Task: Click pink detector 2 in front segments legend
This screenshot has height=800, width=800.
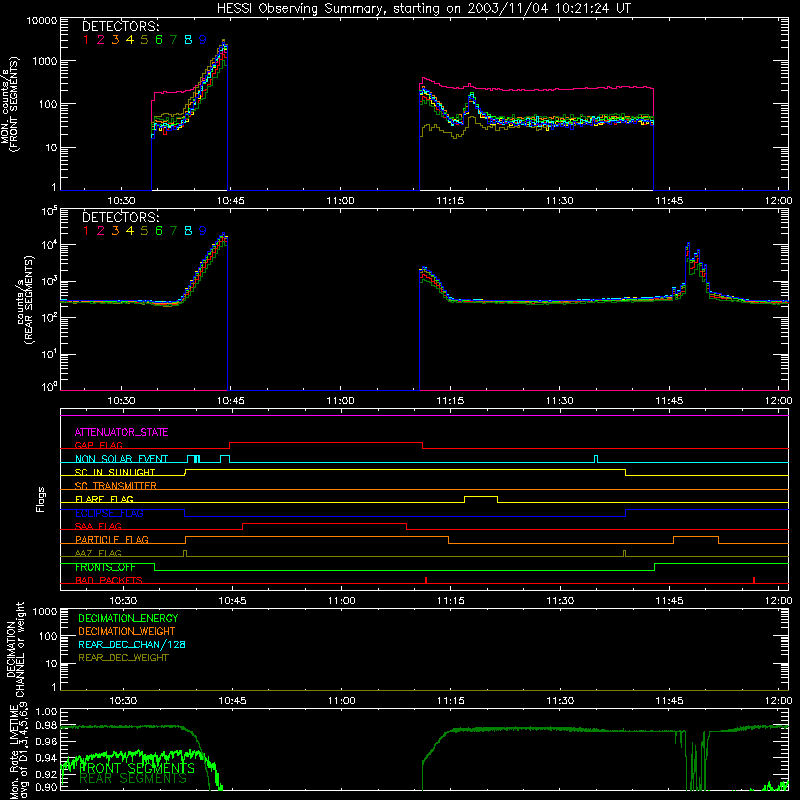Action: click(x=101, y=40)
